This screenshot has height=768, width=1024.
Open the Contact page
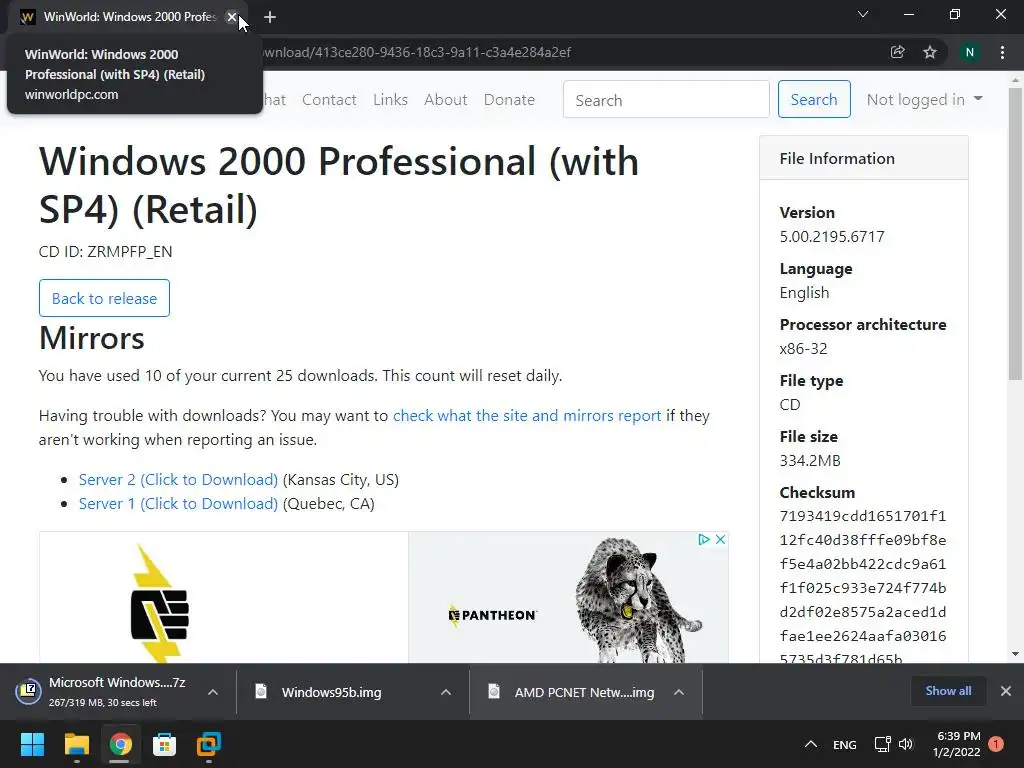coord(329,100)
